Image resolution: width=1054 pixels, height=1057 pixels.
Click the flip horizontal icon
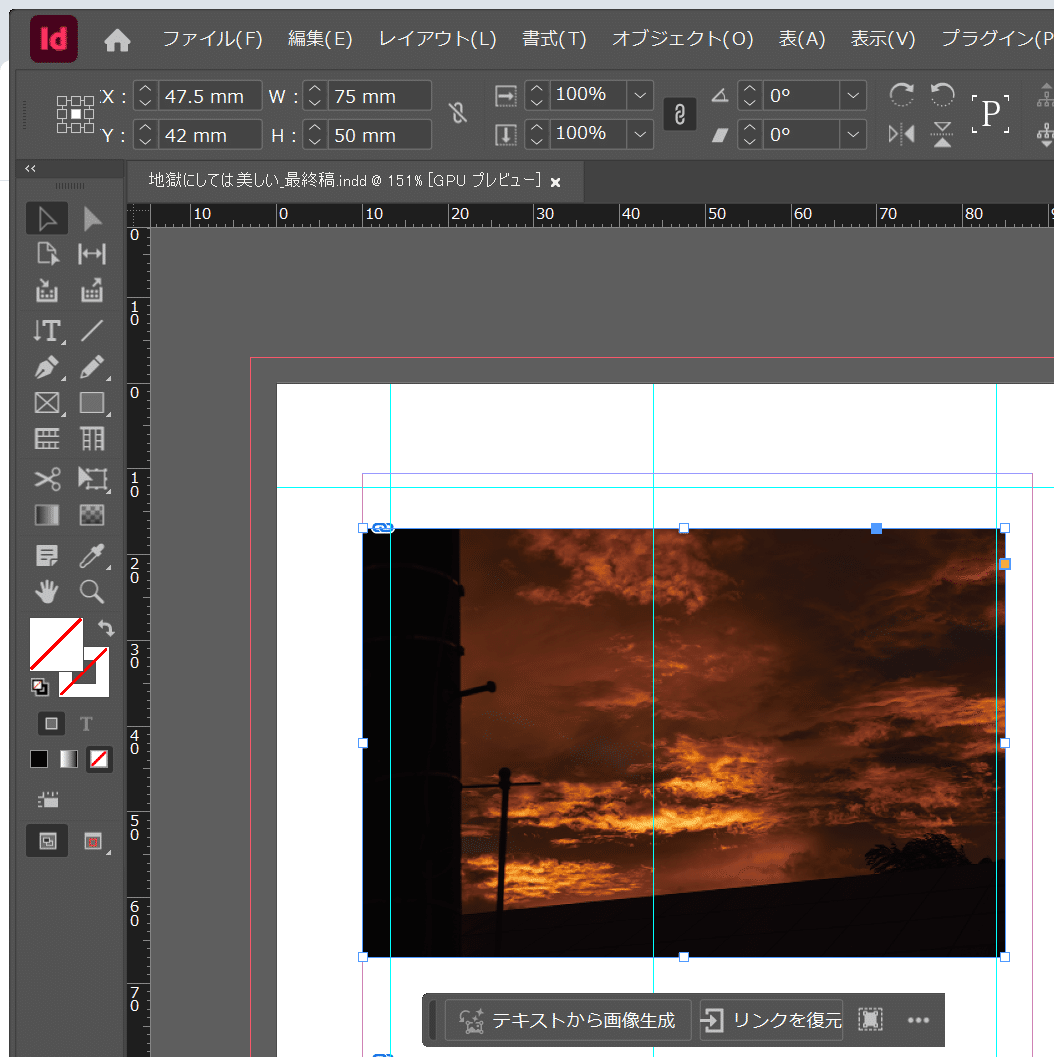click(901, 133)
